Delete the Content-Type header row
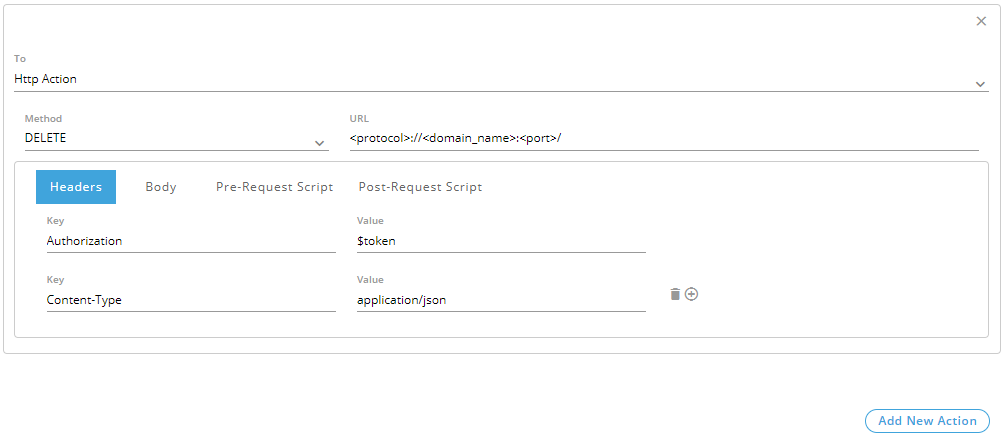Viewport: 1006px width, 437px height. click(675, 294)
